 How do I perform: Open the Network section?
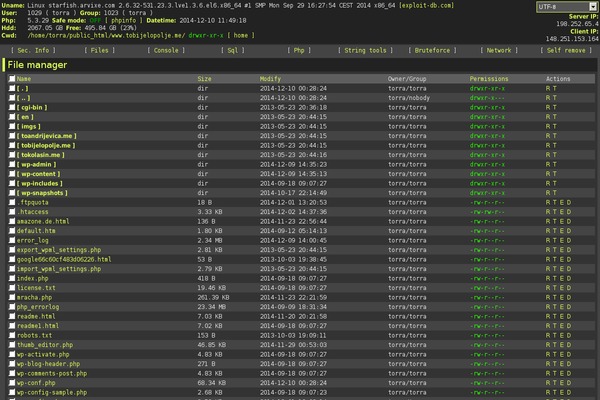(x=499, y=50)
